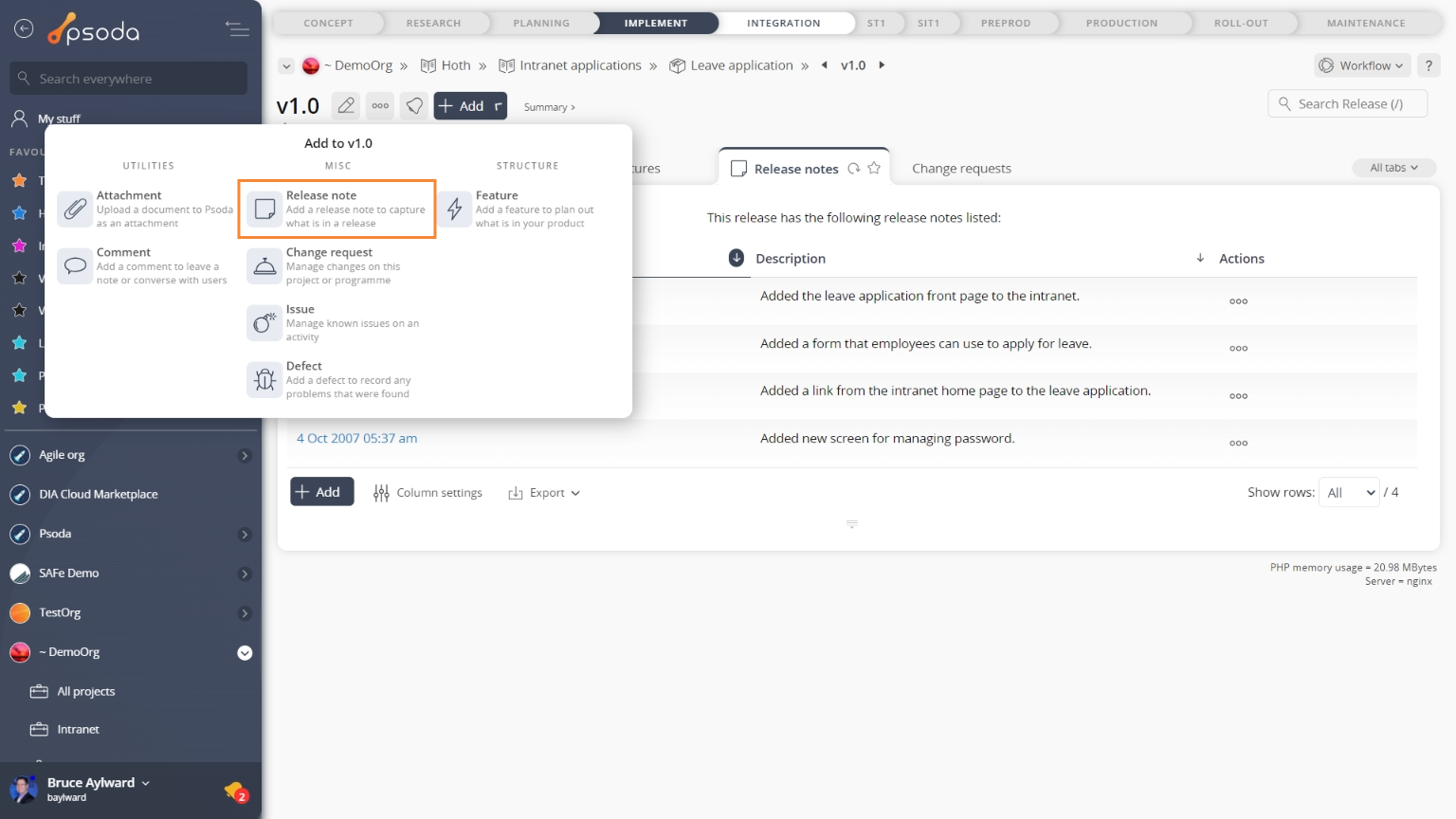The height and width of the screenshot is (819, 1456).
Task: Click the DemoOrg breadcrumb globe icon
Action: click(x=310, y=65)
